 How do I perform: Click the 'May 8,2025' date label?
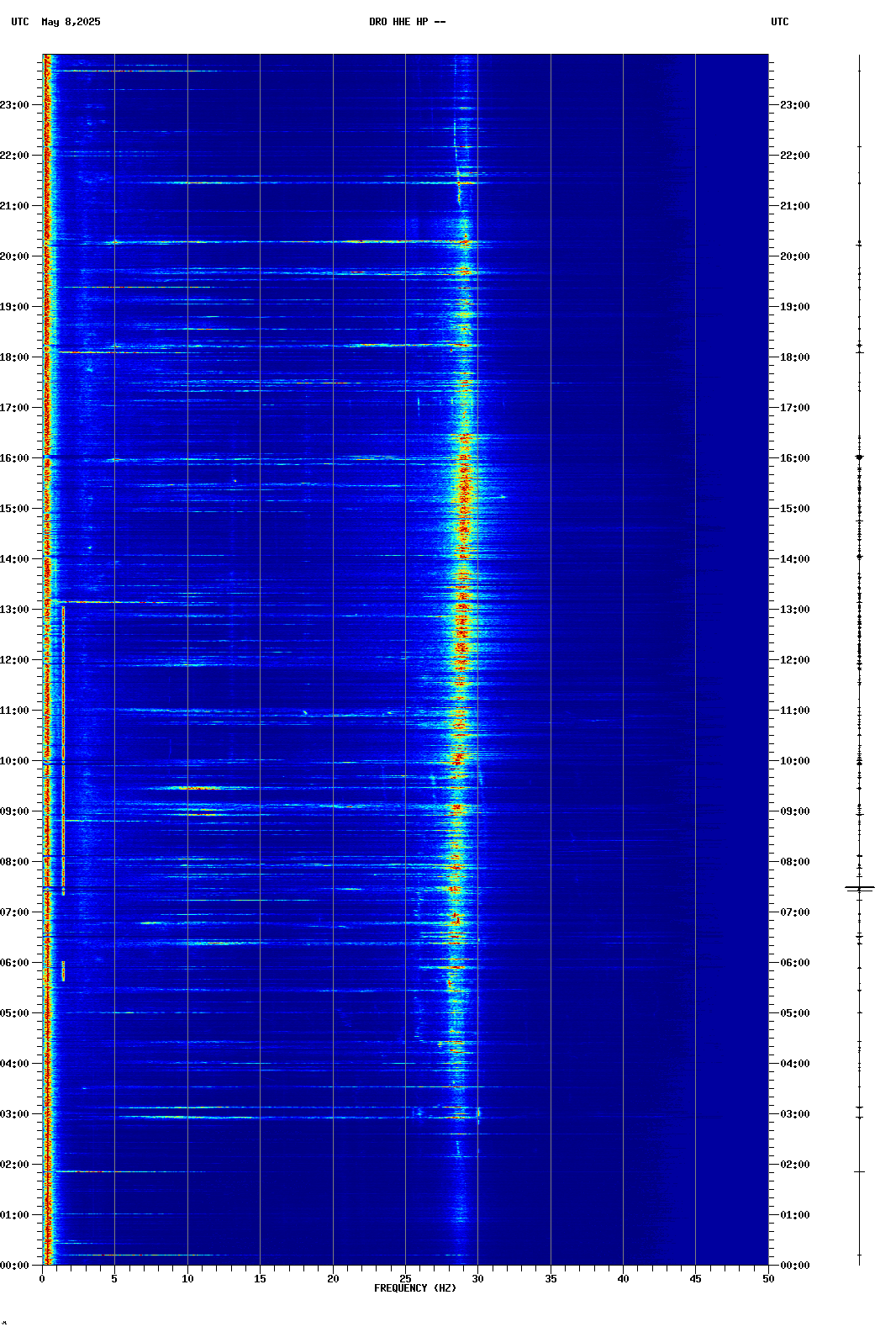(71, 22)
